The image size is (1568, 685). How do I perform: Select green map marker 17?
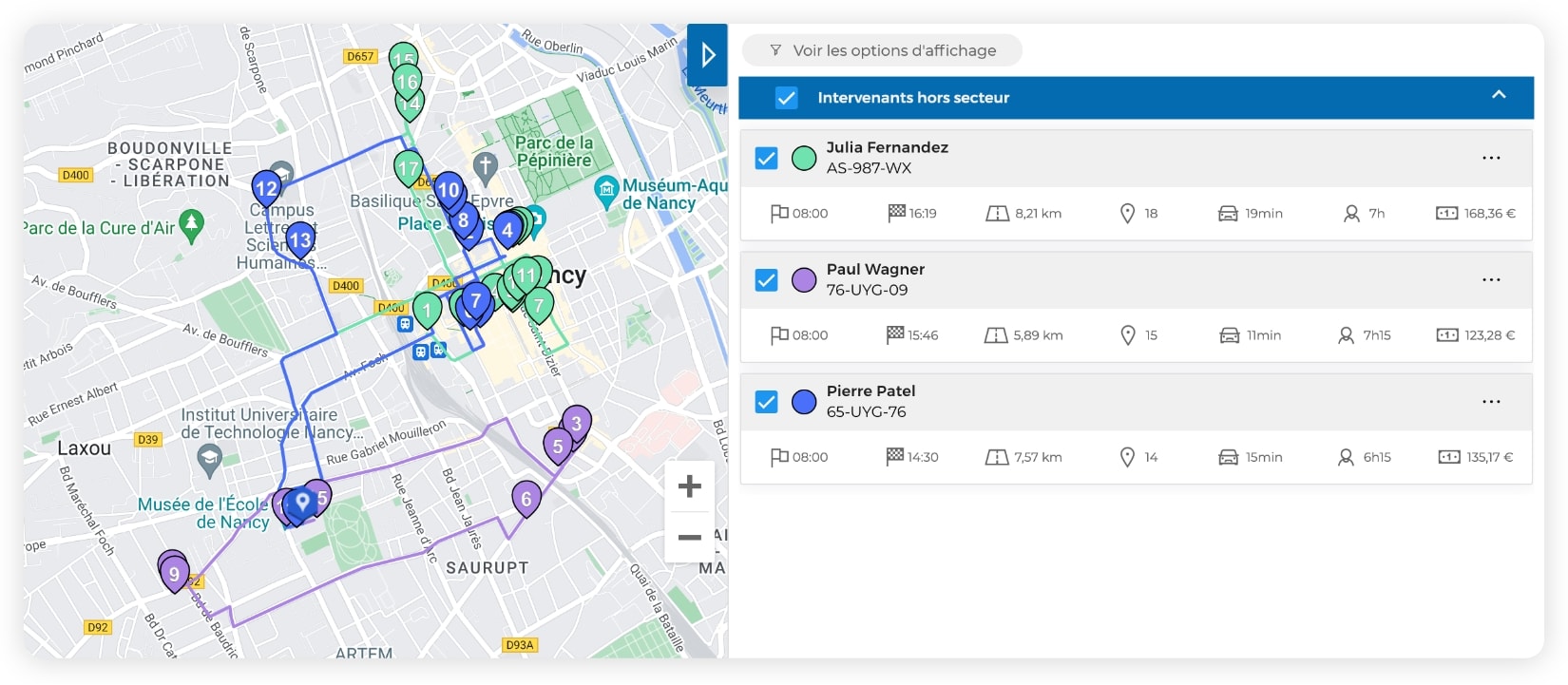tap(409, 169)
